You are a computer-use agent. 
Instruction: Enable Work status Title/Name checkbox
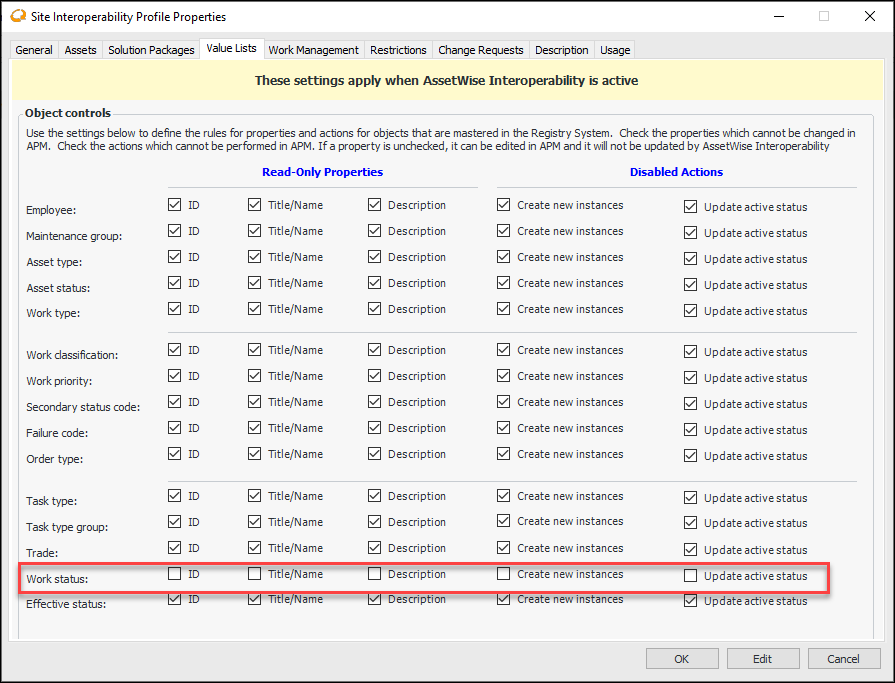point(255,574)
